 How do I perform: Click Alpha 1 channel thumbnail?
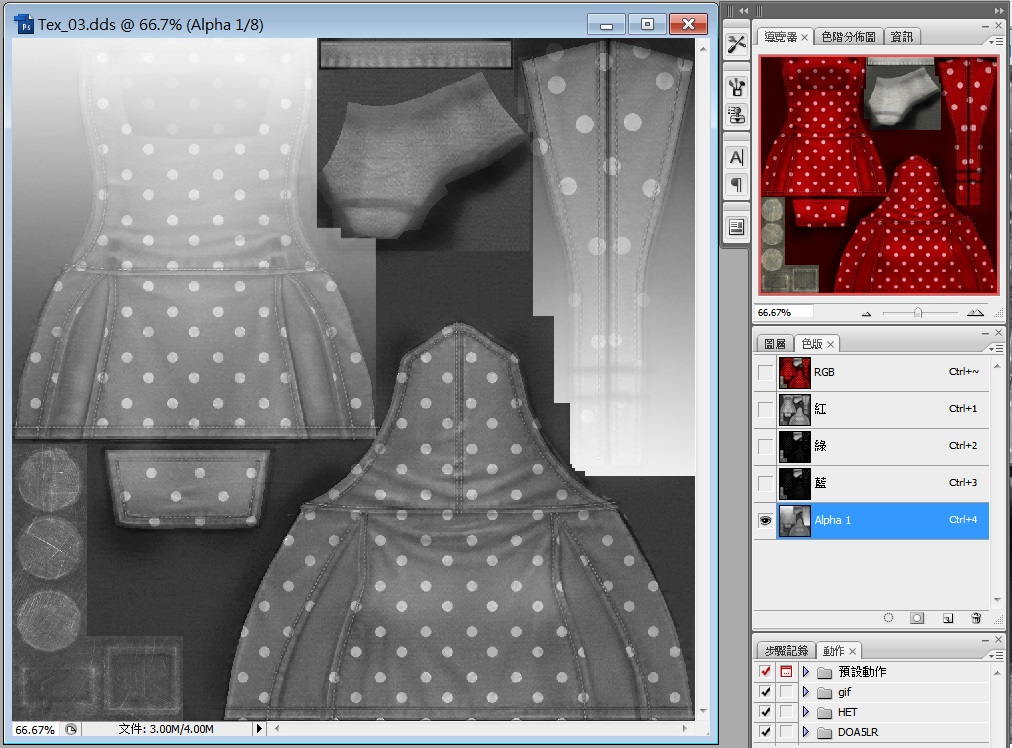point(794,520)
